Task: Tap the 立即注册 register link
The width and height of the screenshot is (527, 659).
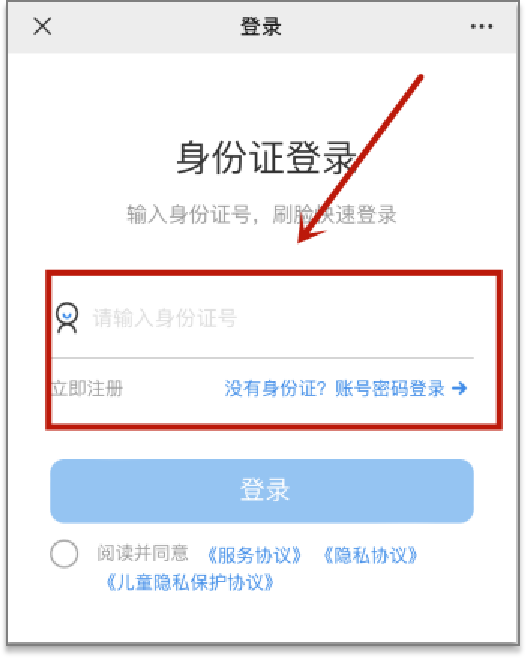Action: pyautogui.click(x=87, y=388)
